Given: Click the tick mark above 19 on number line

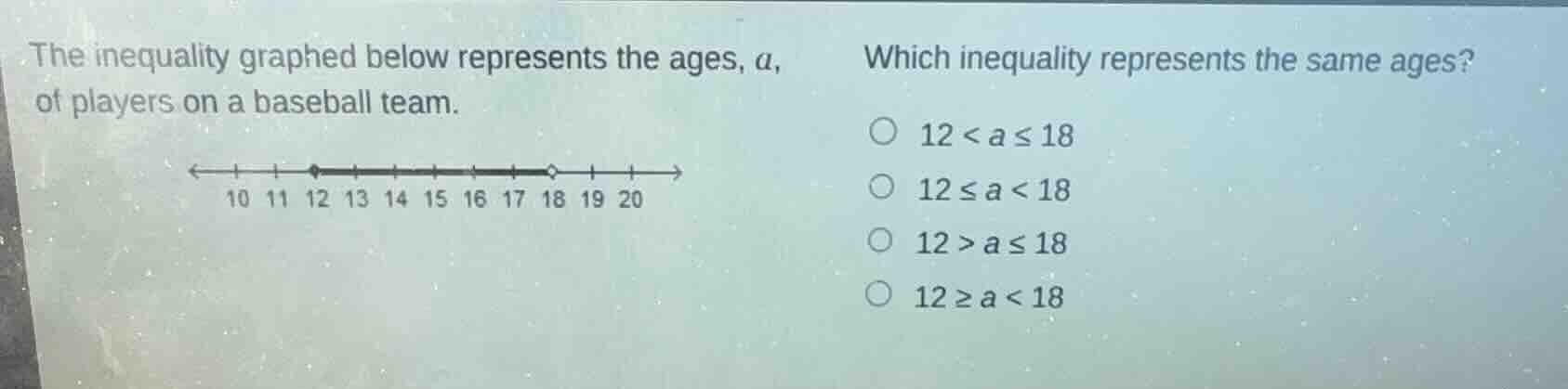Looking at the screenshot, I should [592, 171].
